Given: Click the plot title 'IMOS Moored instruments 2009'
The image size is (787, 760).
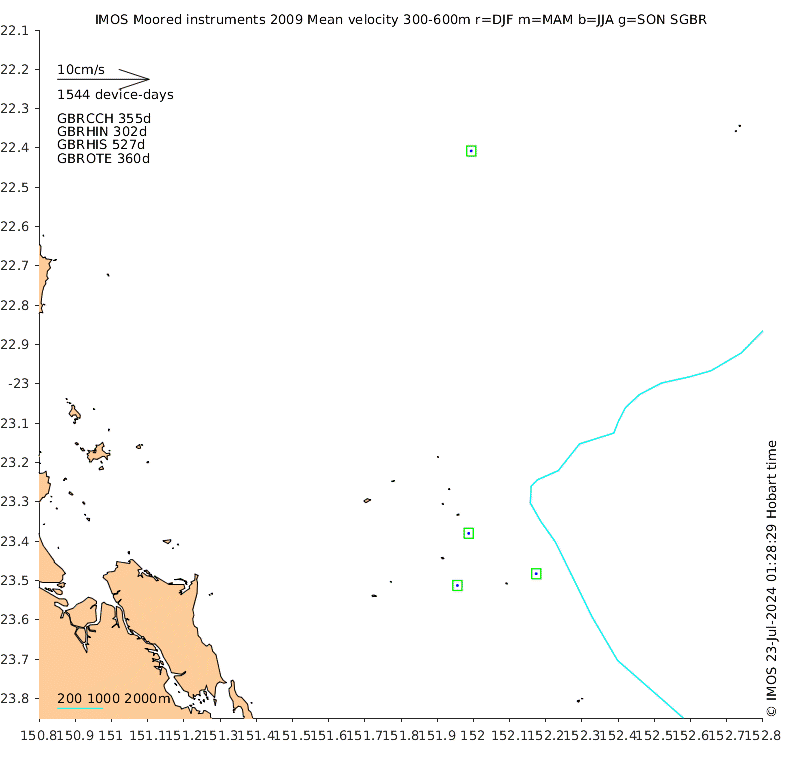Looking at the screenshot, I should [x=199, y=20].
